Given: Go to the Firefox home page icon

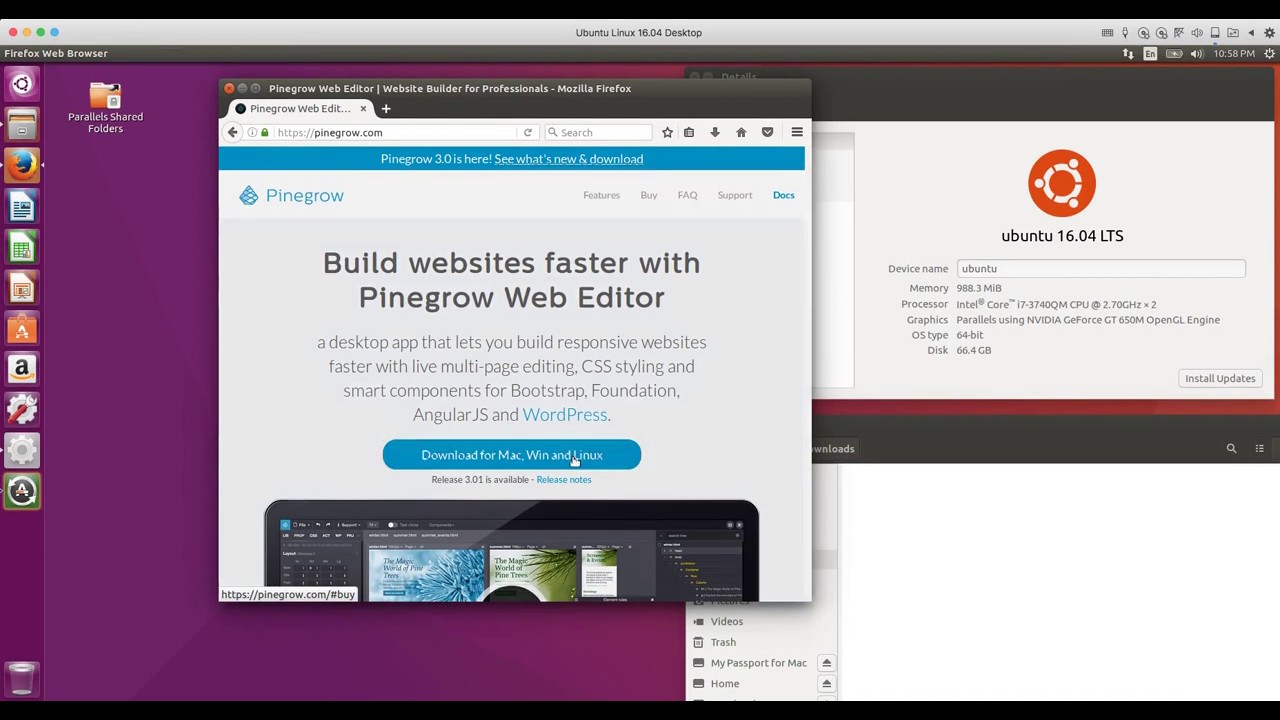Looking at the screenshot, I should 741,132.
